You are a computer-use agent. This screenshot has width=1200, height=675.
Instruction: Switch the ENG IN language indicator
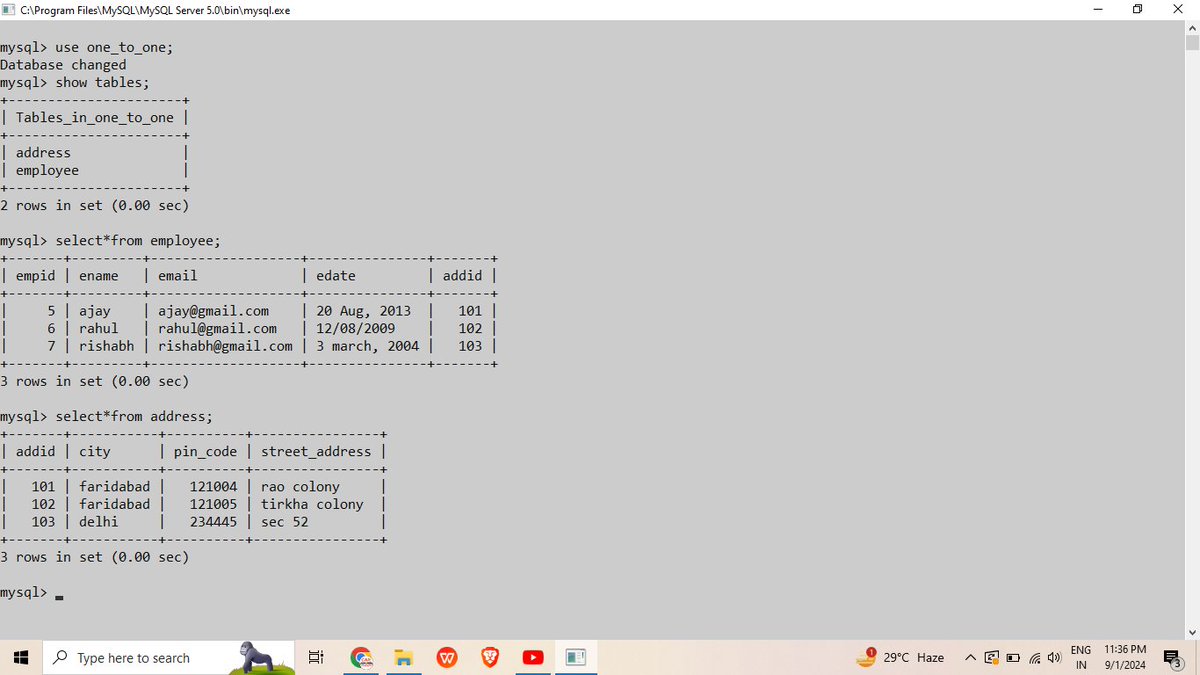click(x=1081, y=657)
